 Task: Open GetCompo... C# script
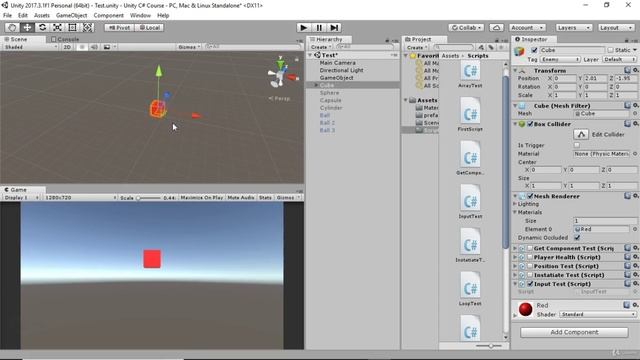470,158
